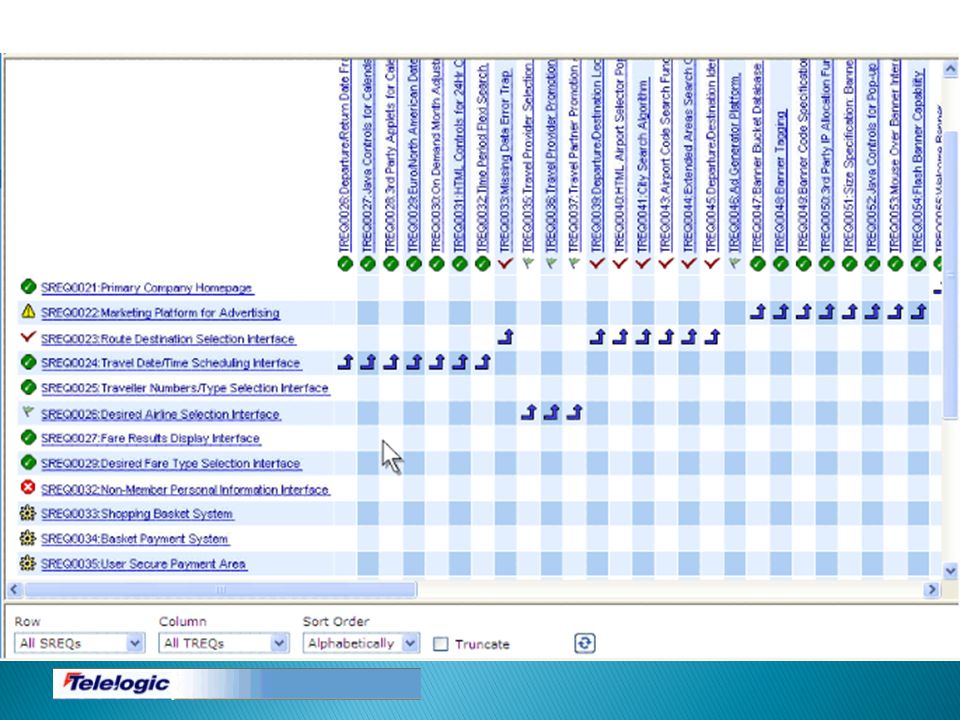The height and width of the screenshot is (720, 960).
Task: Open SREQ0032 Non-Member Personal Information Interface link
Action: 186,490
